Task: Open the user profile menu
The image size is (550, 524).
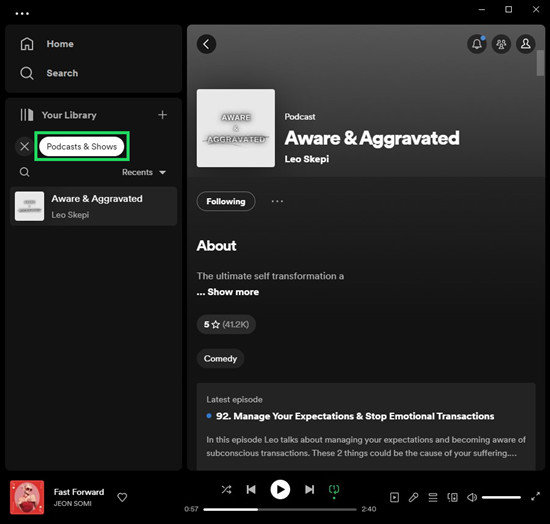Action: (x=525, y=44)
